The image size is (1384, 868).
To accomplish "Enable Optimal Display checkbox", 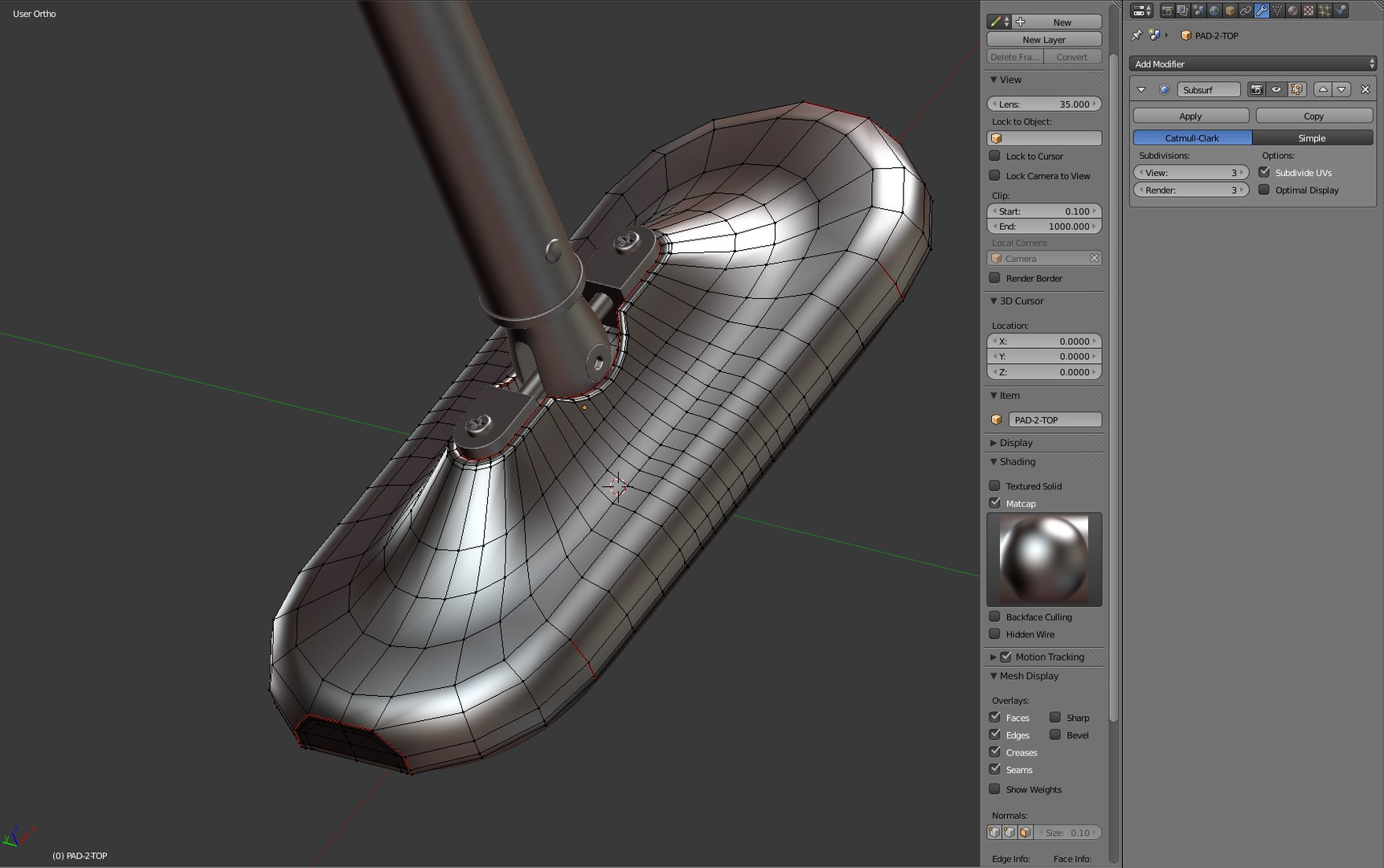I will tap(1264, 190).
